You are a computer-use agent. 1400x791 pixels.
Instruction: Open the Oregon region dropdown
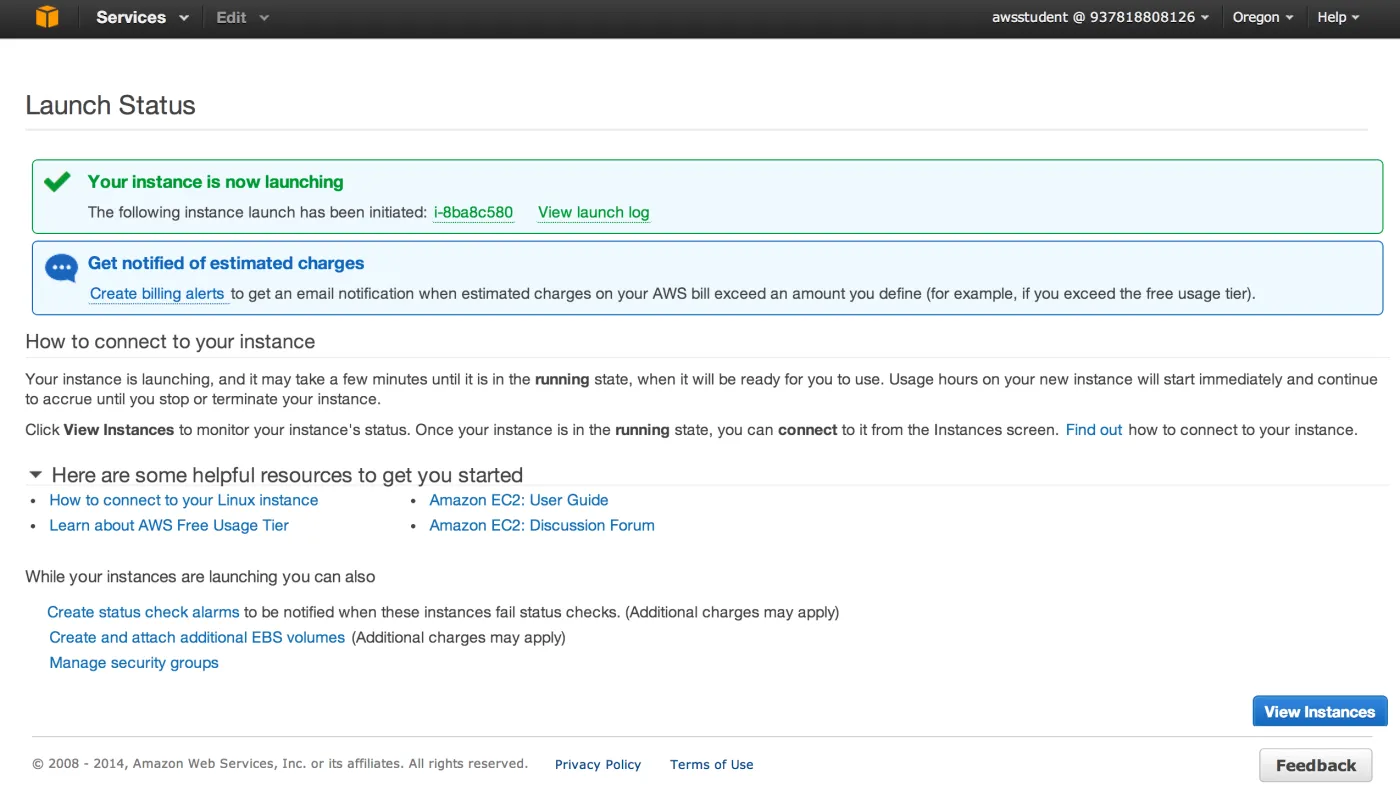pyautogui.click(x=1263, y=17)
